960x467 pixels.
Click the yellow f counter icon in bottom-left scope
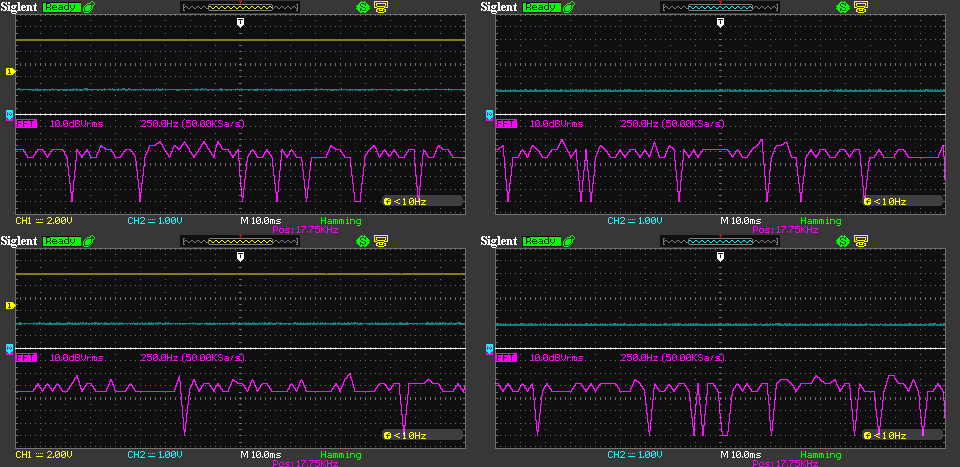point(387,435)
